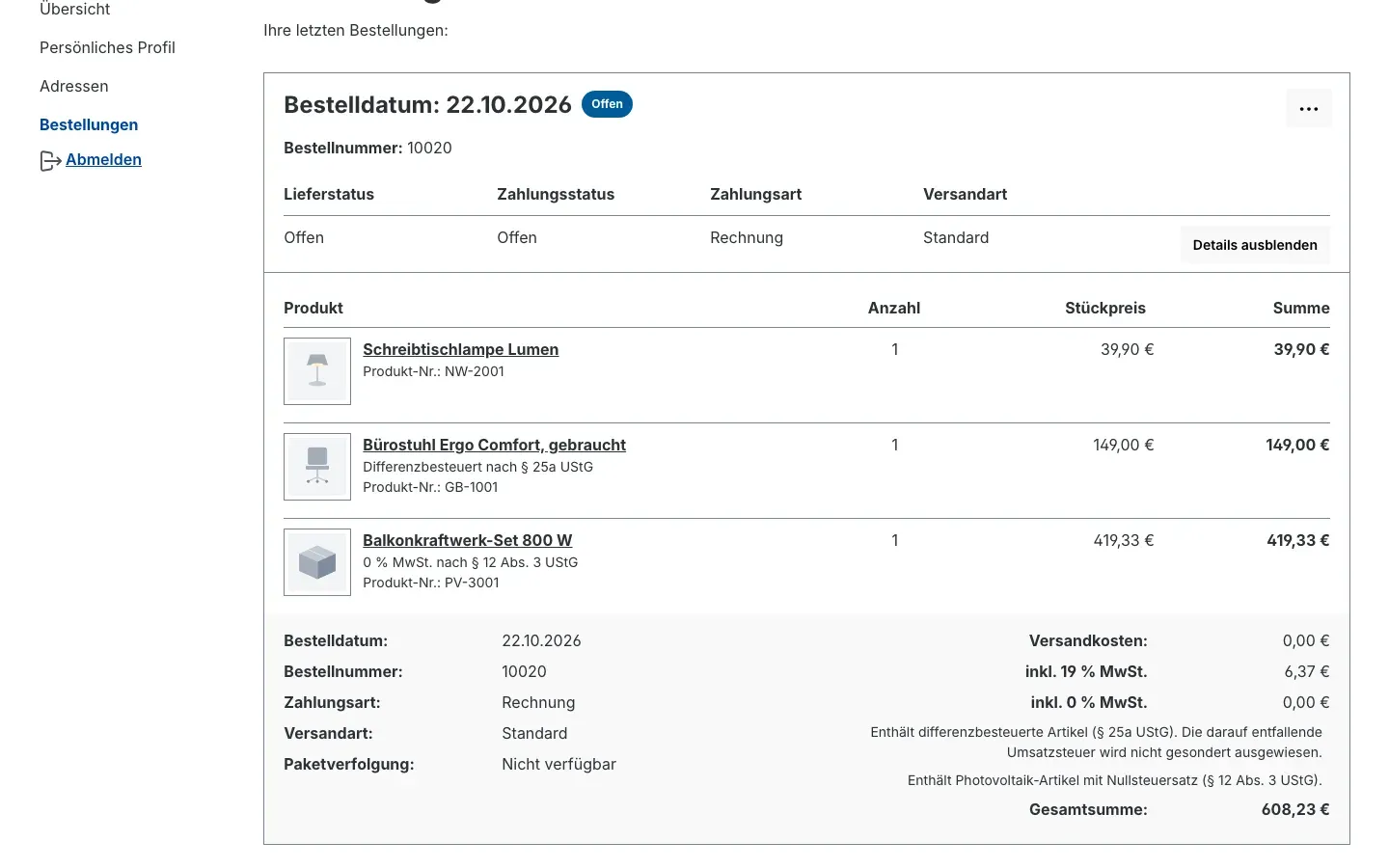Click Produkt-Nr.: GB-1001 text
Image resolution: width=1389 pixels, height=868 pixels.
(430, 487)
